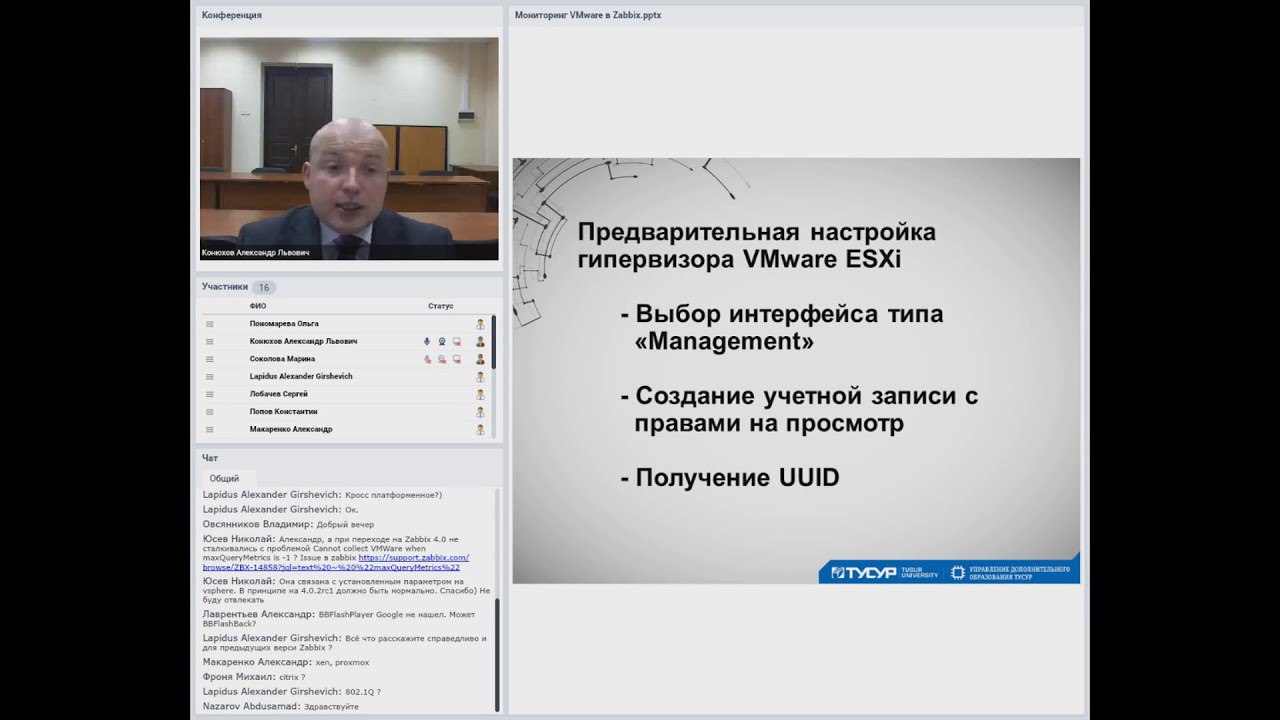Select the Общий chat tab

pyautogui.click(x=228, y=479)
